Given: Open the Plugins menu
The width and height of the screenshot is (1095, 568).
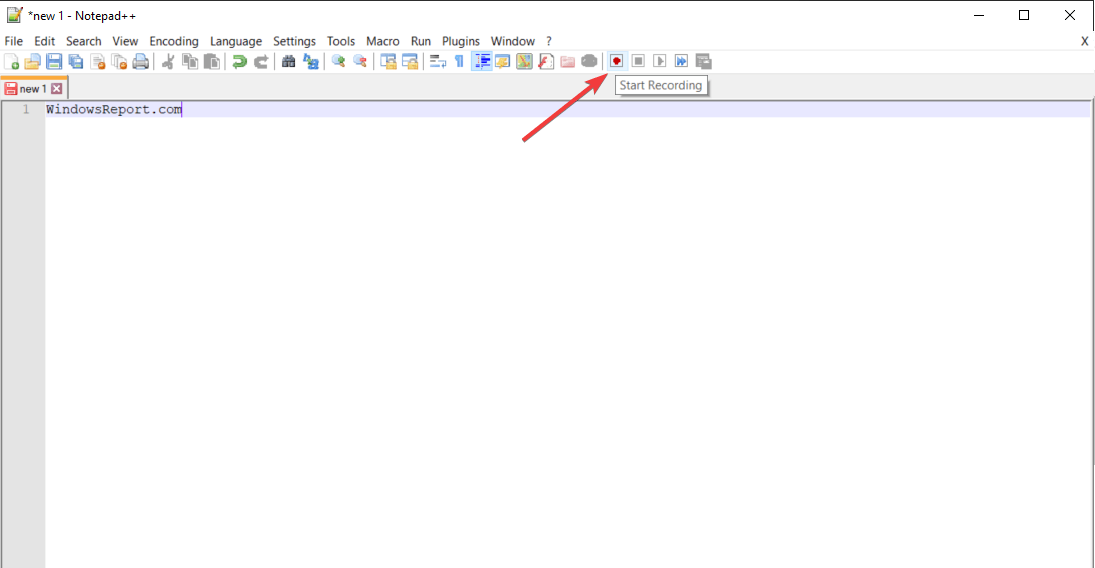Looking at the screenshot, I should tap(461, 41).
